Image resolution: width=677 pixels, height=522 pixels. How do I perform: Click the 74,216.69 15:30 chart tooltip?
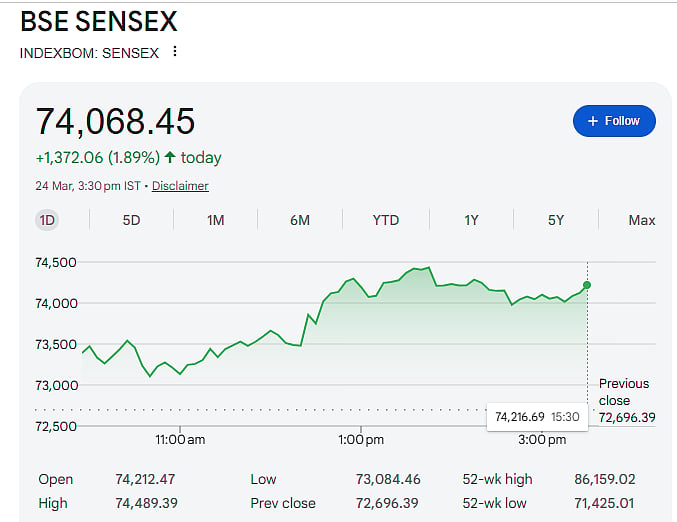[x=537, y=417]
